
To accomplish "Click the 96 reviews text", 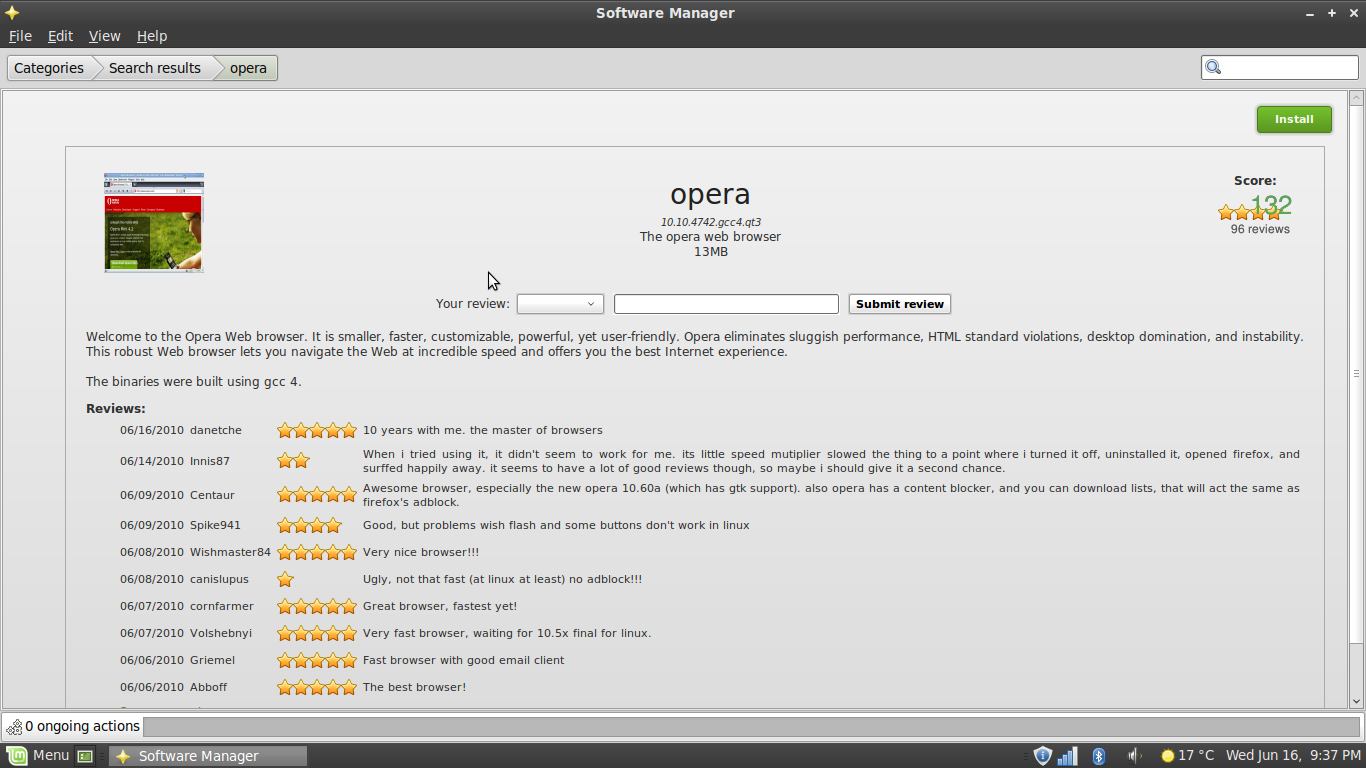I will (1260, 229).
